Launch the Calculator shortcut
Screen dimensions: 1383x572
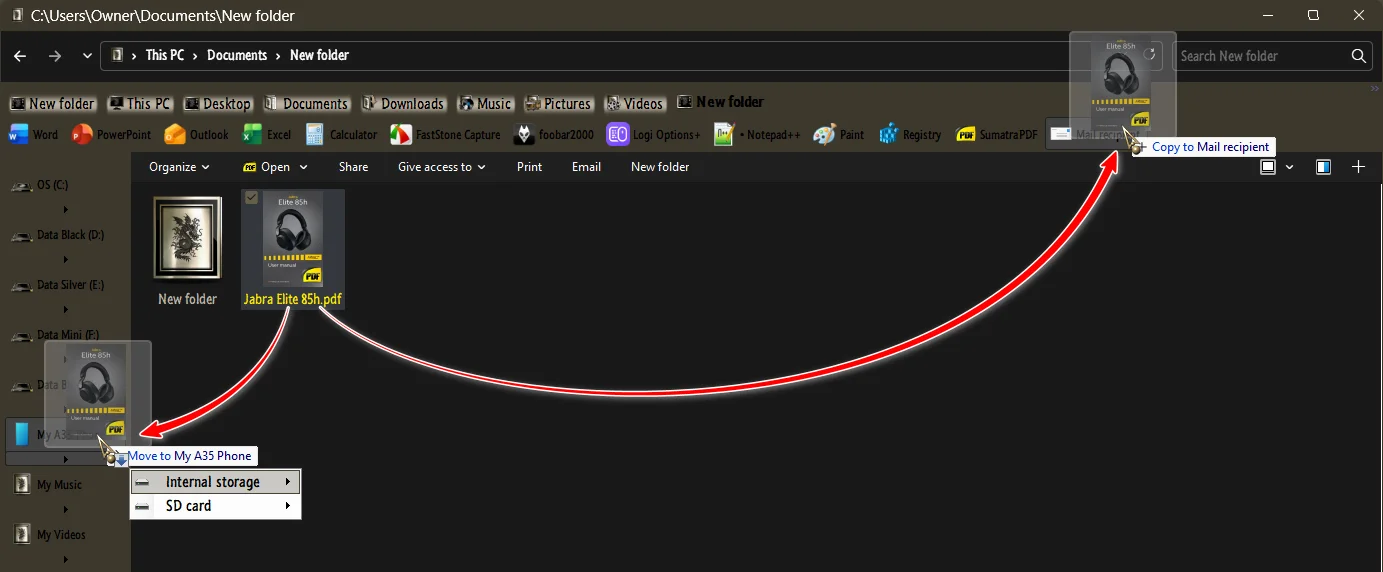341,134
